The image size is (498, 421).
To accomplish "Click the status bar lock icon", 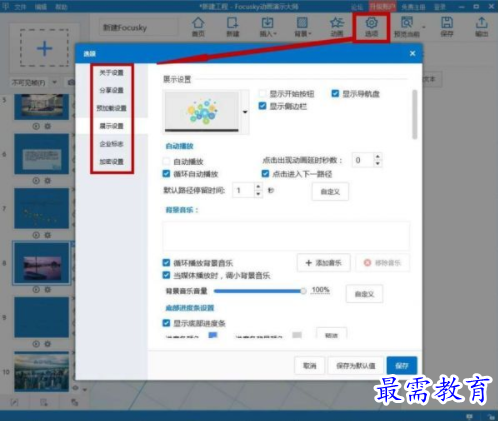I will [x=491, y=416].
